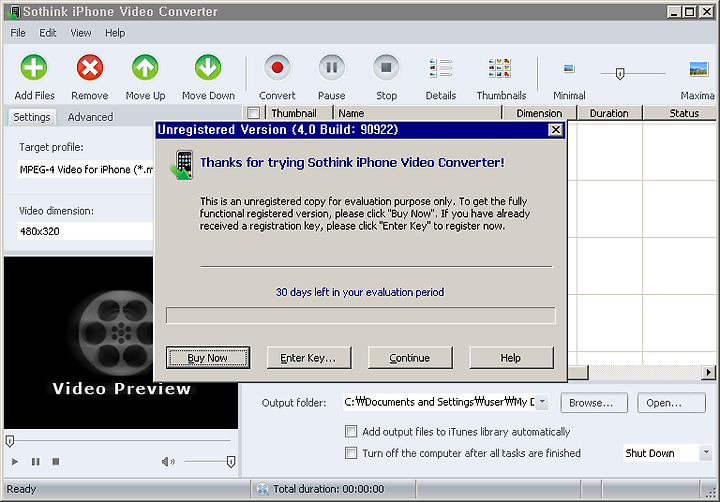
Task: Click the Browse... button
Action: pos(594,403)
